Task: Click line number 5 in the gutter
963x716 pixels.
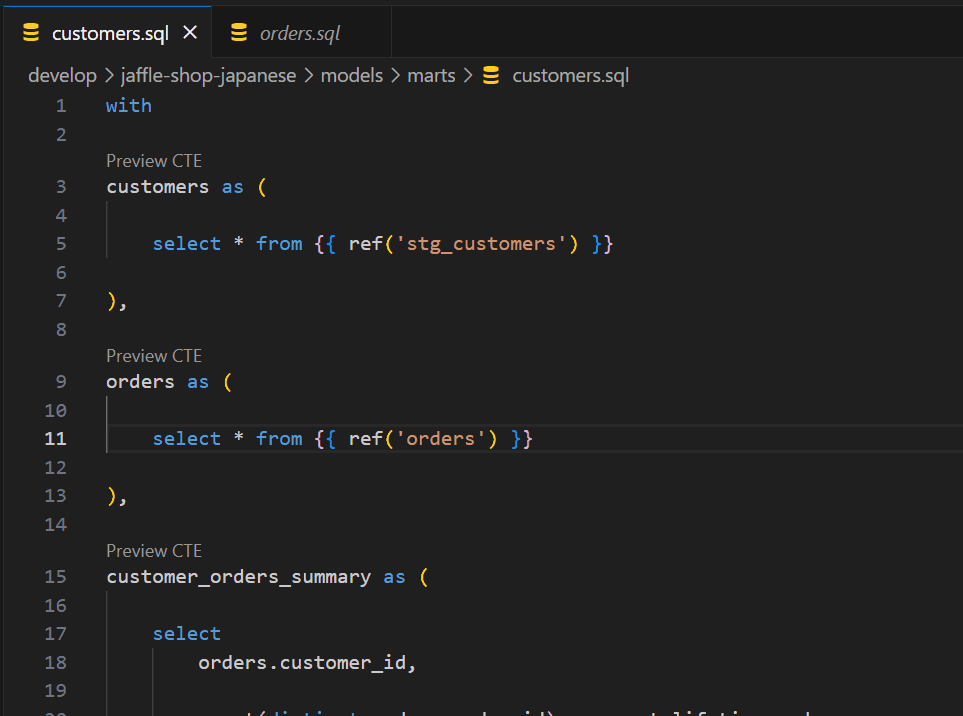Action: 61,244
